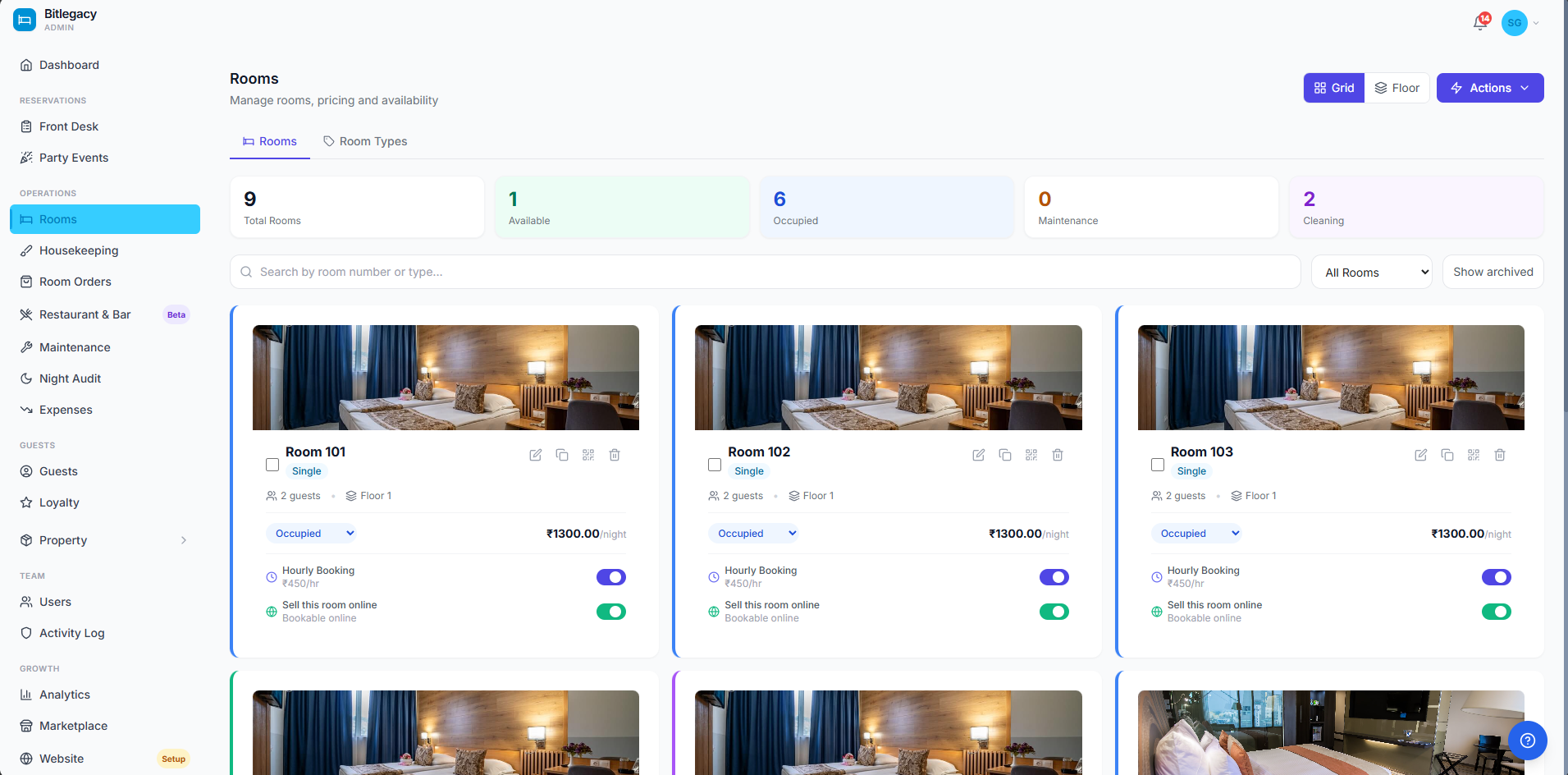Viewport: 1568px width, 775px height.
Task: Expand the Property sidebar section
Action: pos(105,540)
